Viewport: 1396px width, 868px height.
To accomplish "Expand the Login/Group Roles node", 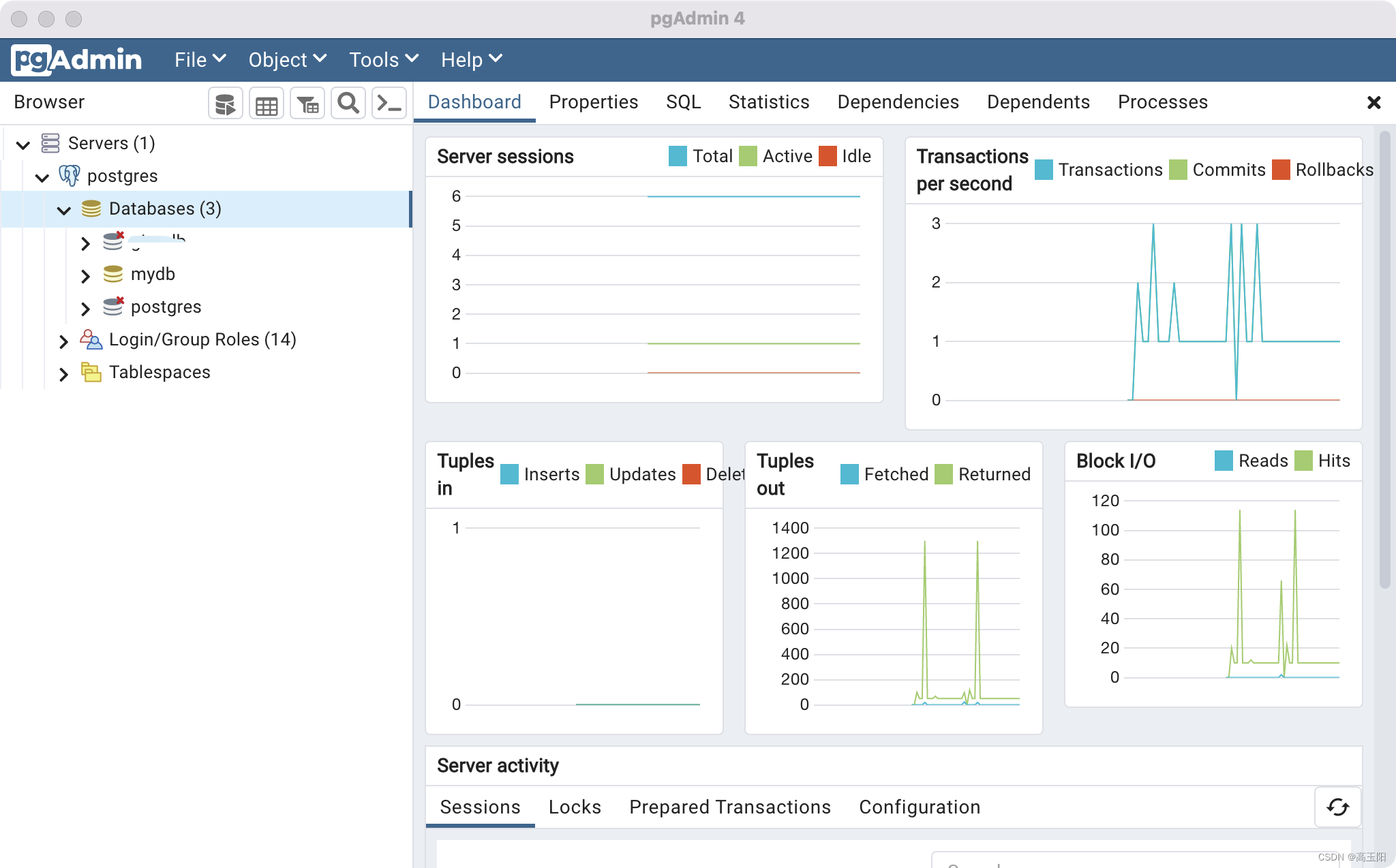I will pyautogui.click(x=63, y=341).
